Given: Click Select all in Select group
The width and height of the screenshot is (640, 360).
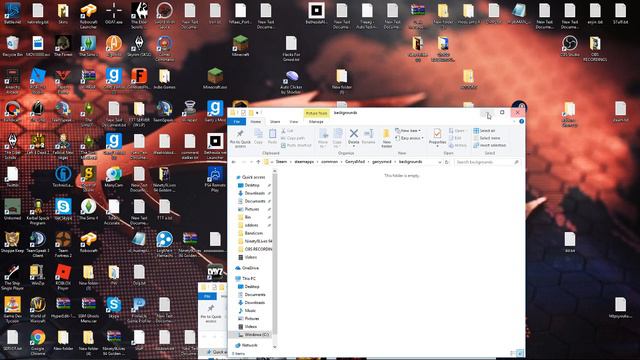Looking at the screenshot, I should [x=484, y=131].
